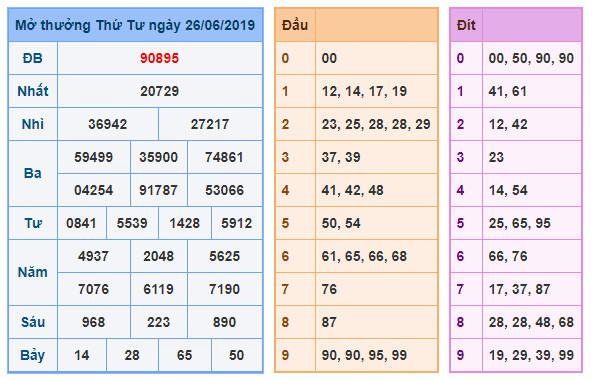
Task: Click Đít values '25, 65, 95'
Action: 519,223
